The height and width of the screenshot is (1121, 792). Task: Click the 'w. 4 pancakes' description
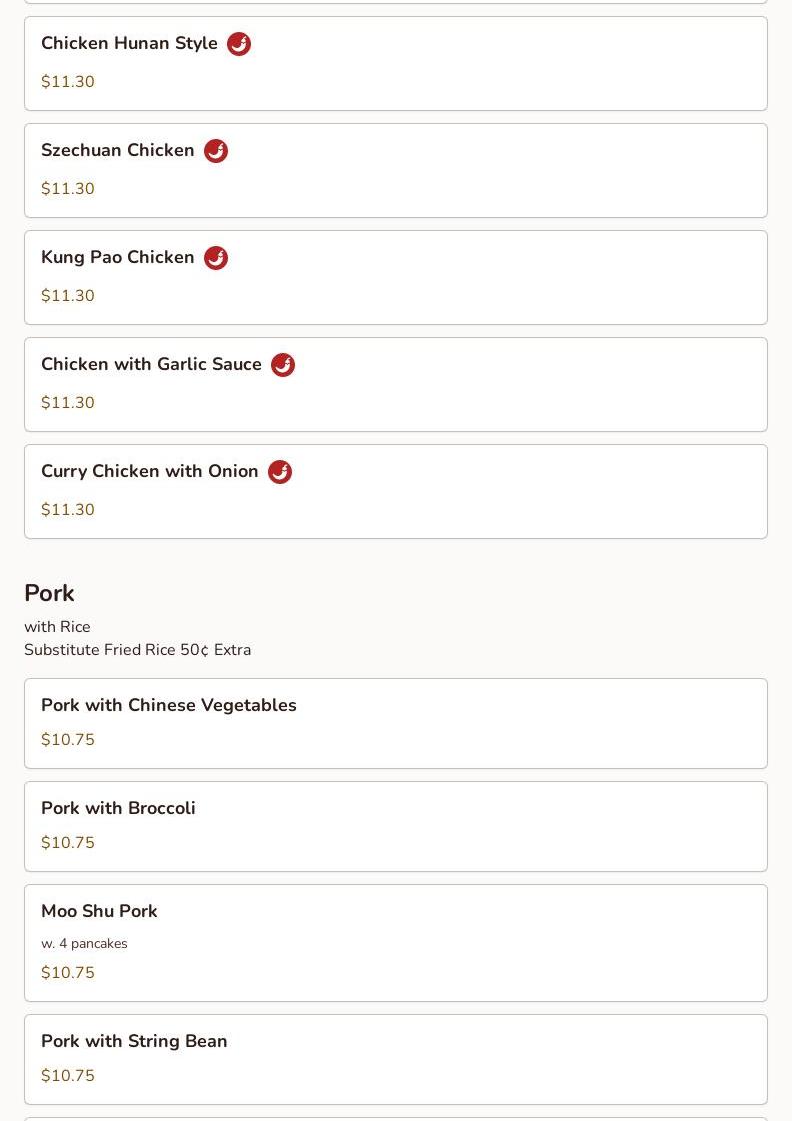pos(84,944)
